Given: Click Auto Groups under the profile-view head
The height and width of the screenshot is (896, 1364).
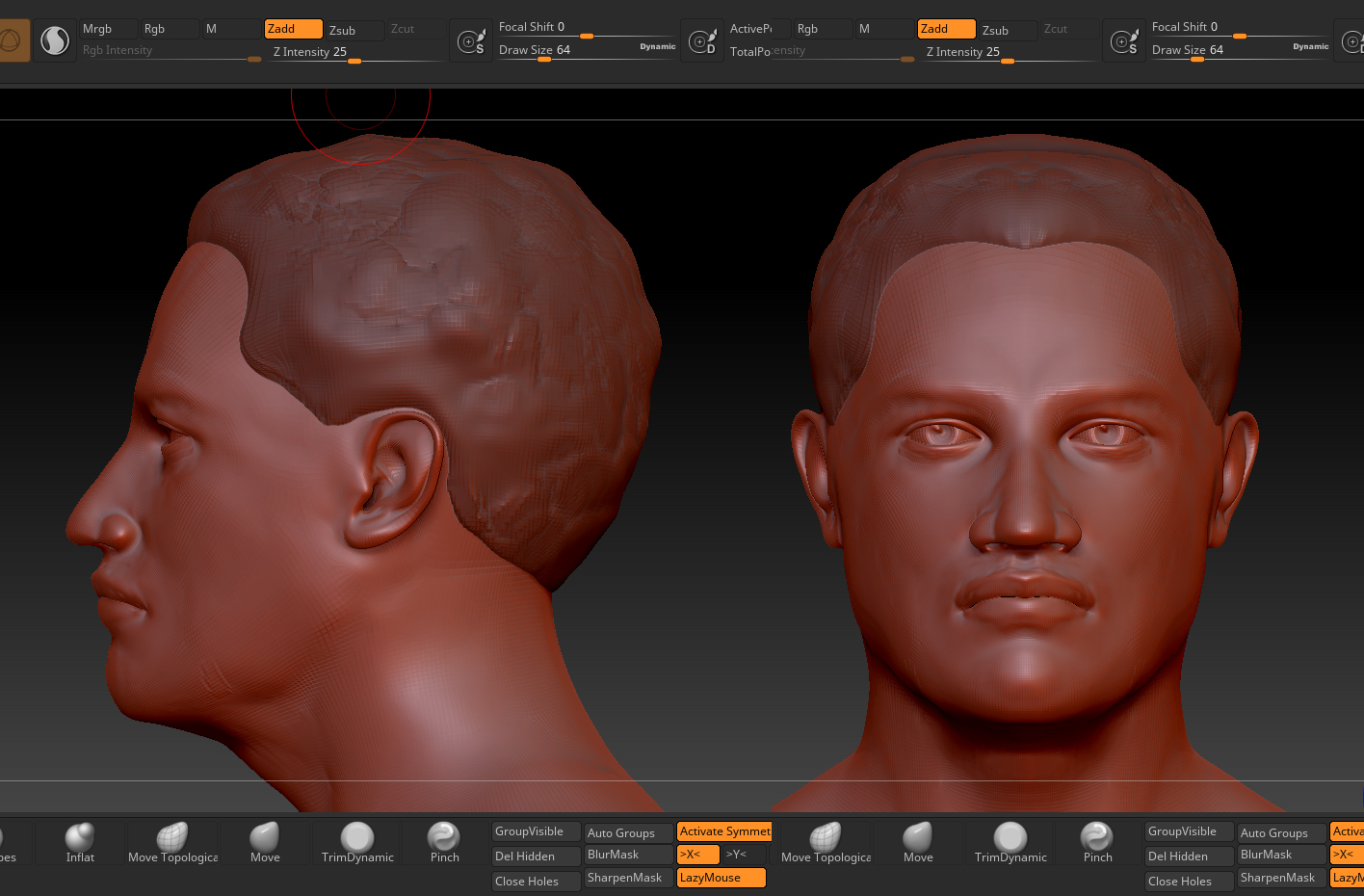Looking at the screenshot, I should [x=628, y=833].
